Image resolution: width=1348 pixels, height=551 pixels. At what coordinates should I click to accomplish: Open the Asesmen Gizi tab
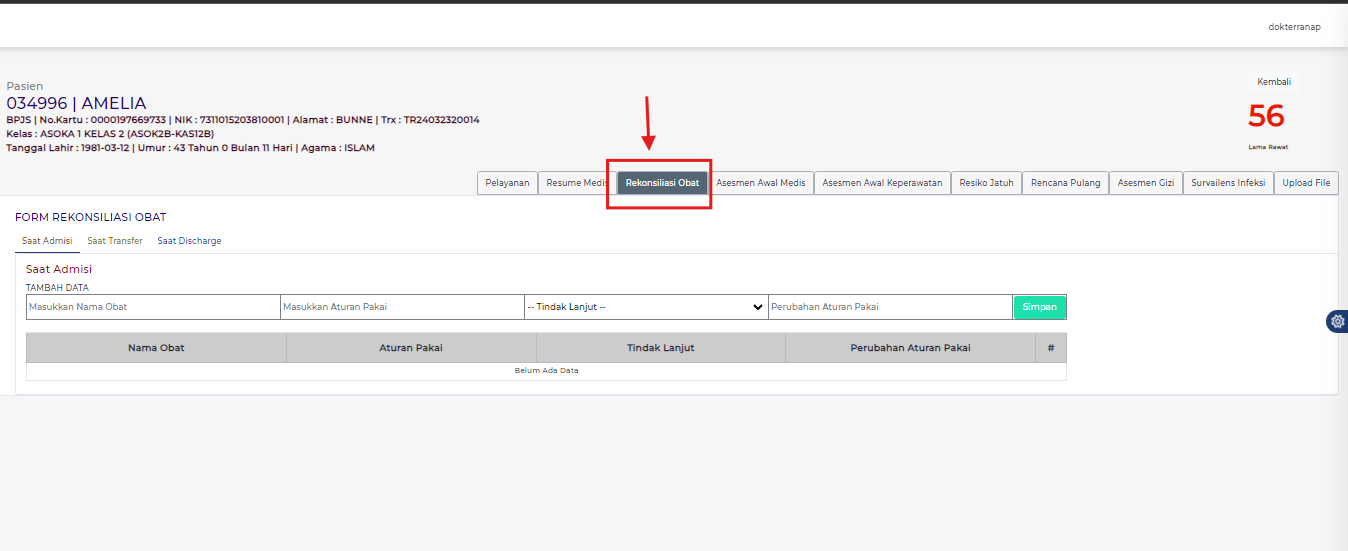coord(1145,183)
